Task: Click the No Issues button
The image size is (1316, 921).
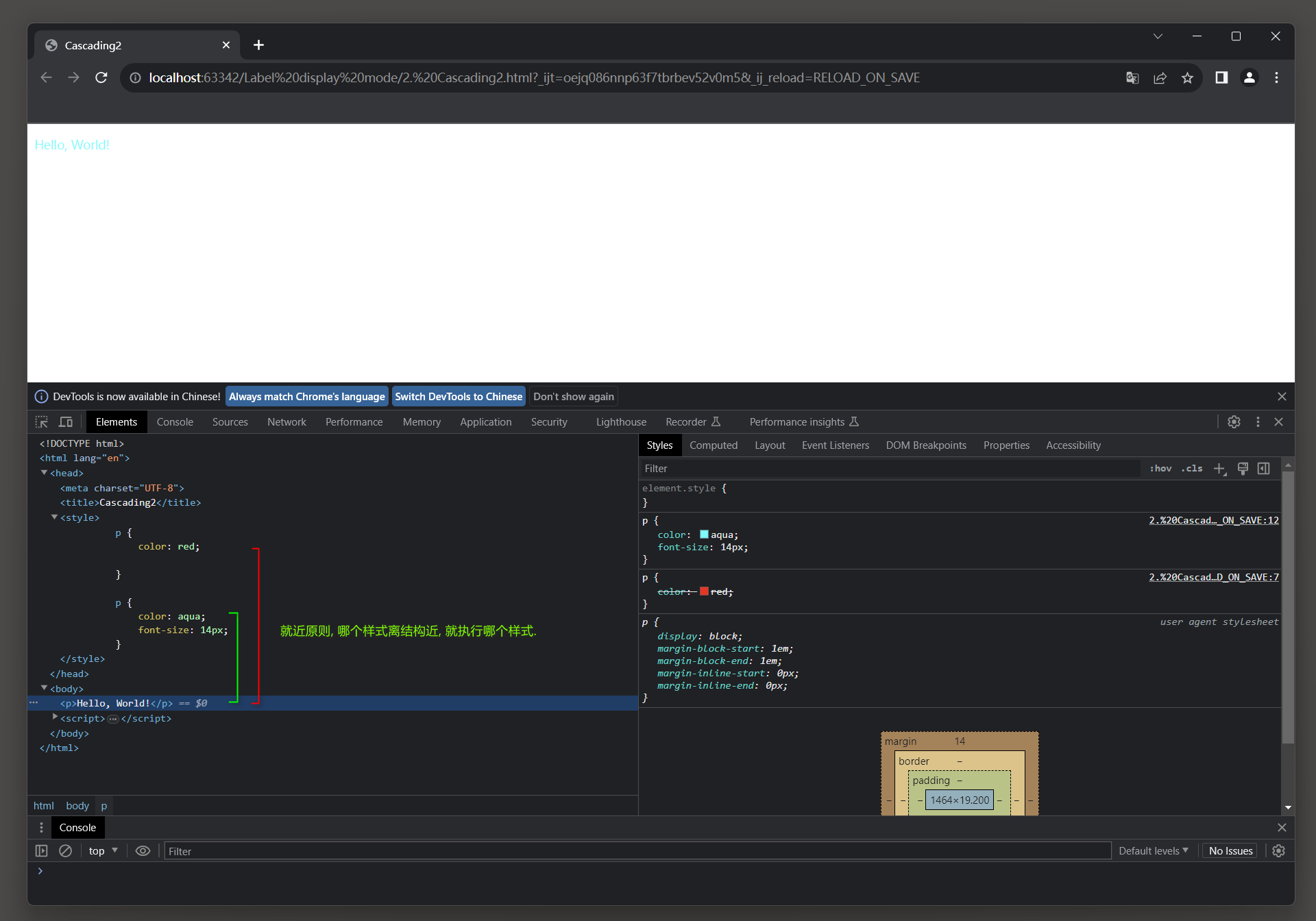Action: [1230, 851]
